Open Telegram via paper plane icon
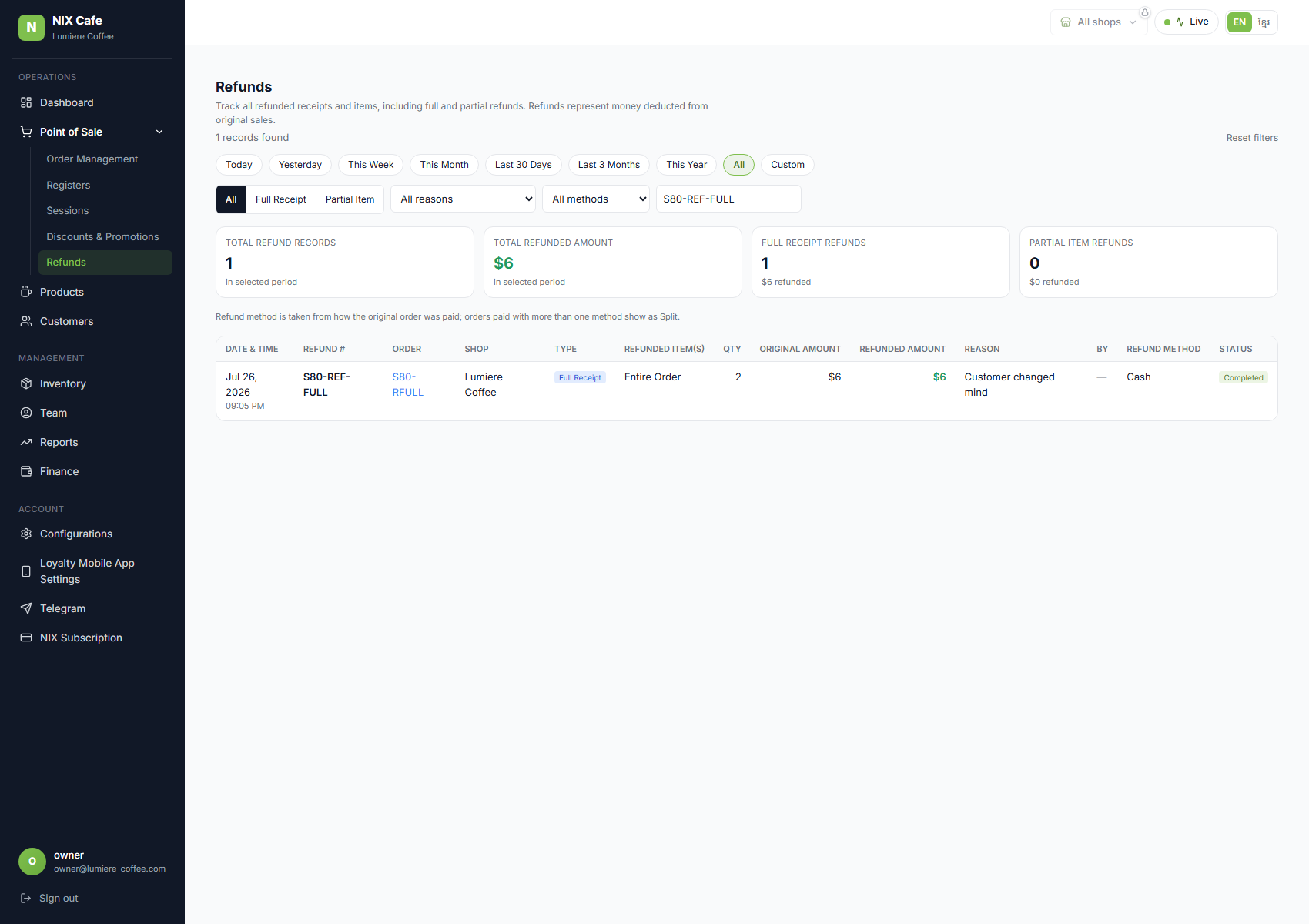 [26, 608]
